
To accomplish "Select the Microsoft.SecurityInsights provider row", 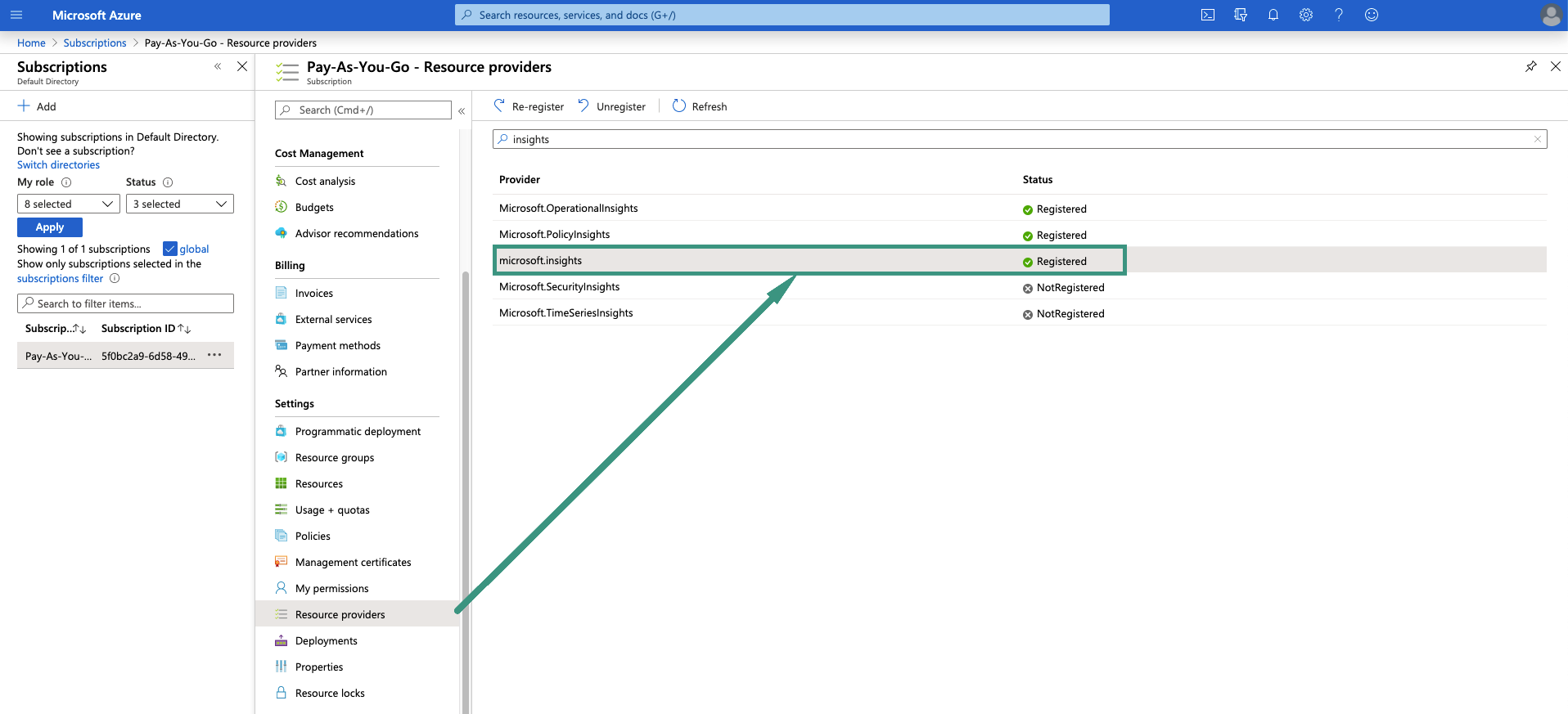I will point(1020,287).
